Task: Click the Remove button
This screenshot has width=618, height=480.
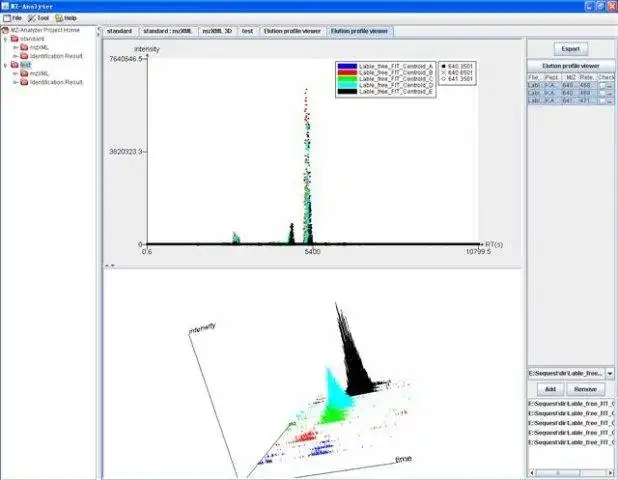Action: pos(585,389)
